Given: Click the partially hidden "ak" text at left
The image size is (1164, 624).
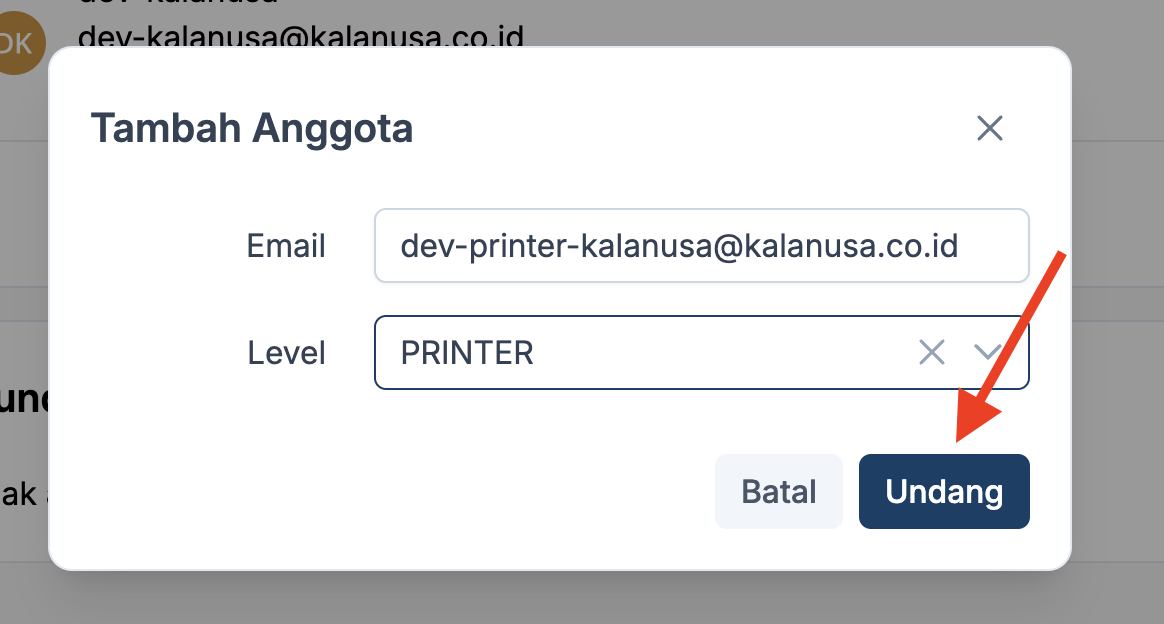Looking at the screenshot, I should pos(20,493).
